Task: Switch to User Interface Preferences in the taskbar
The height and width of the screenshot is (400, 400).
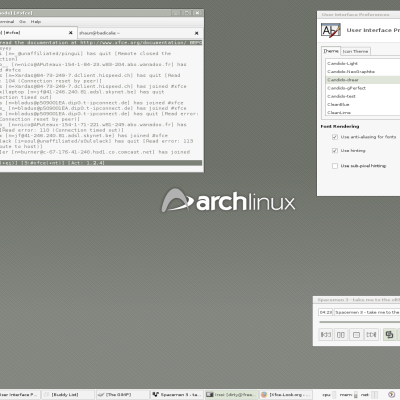Action: pyautogui.click(x=19, y=395)
